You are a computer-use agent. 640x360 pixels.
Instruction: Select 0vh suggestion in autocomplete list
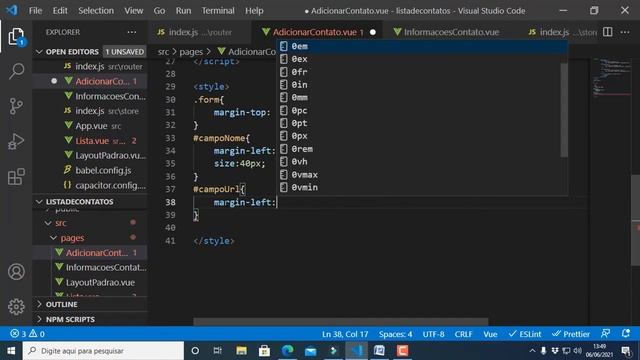[421, 162]
